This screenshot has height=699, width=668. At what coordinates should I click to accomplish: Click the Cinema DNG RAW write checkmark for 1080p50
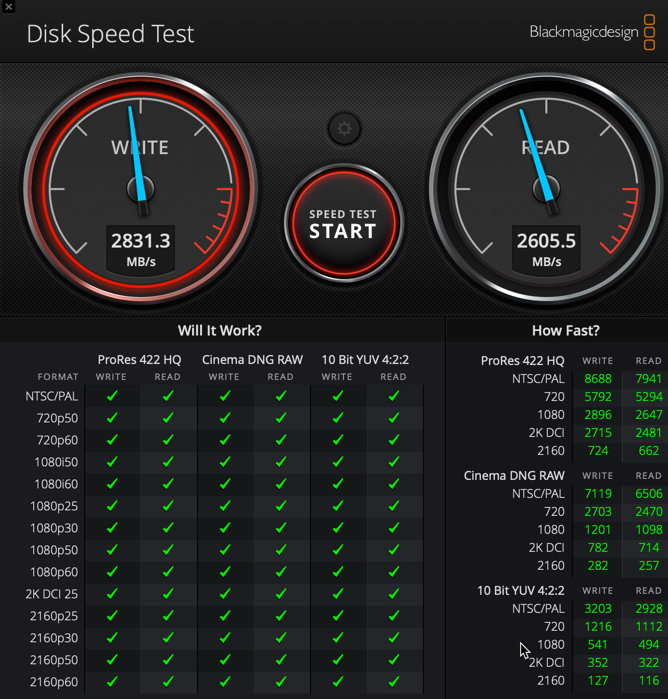(225, 550)
